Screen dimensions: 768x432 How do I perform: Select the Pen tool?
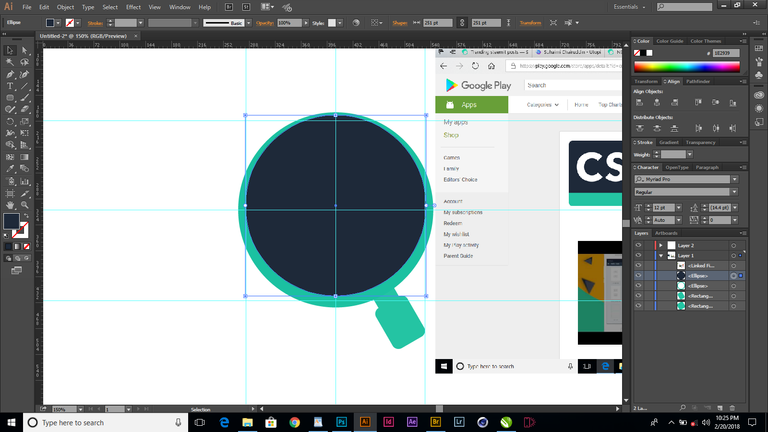(x=10, y=74)
